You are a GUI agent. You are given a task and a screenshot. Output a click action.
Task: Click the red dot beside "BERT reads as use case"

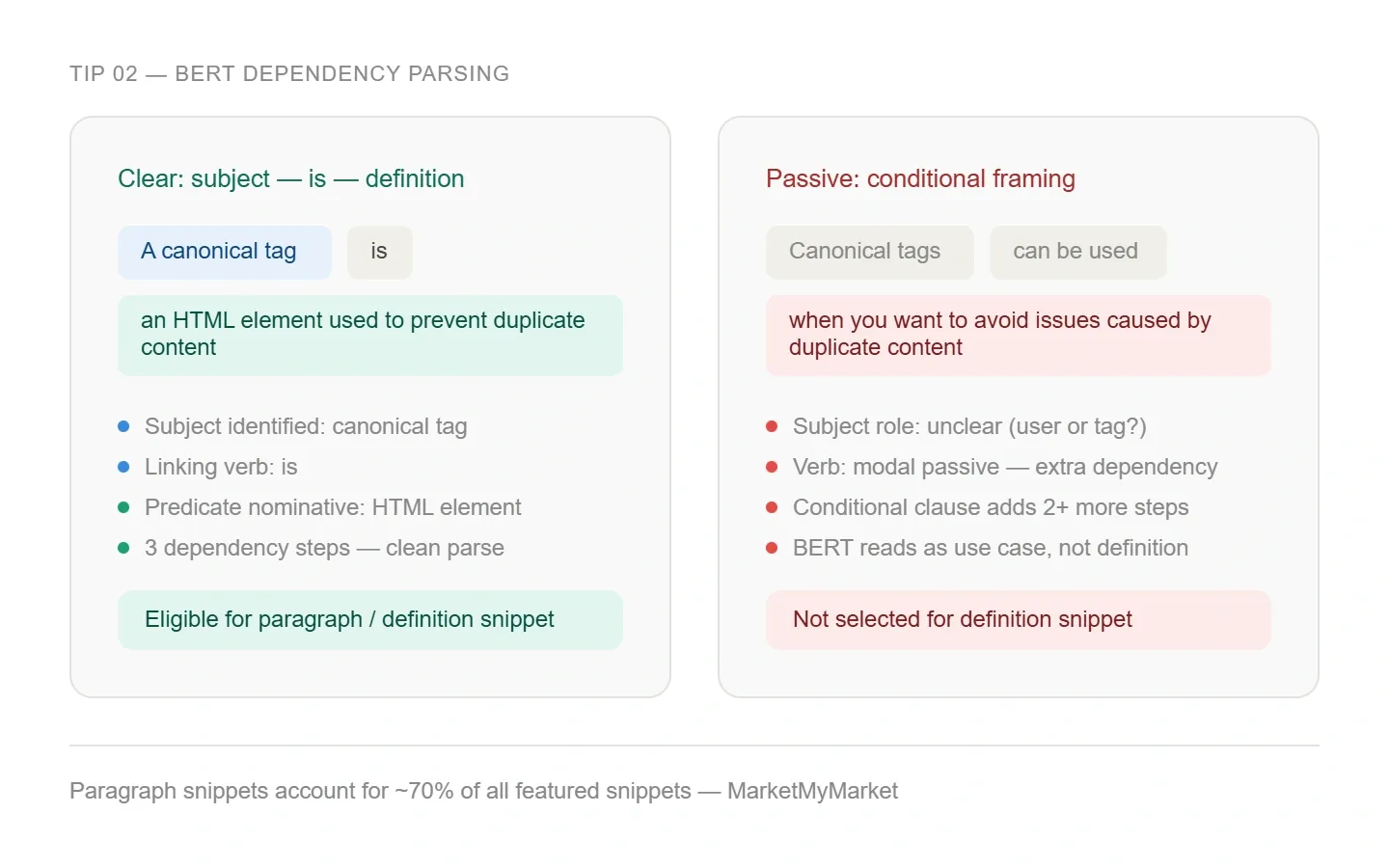tap(772, 548)
